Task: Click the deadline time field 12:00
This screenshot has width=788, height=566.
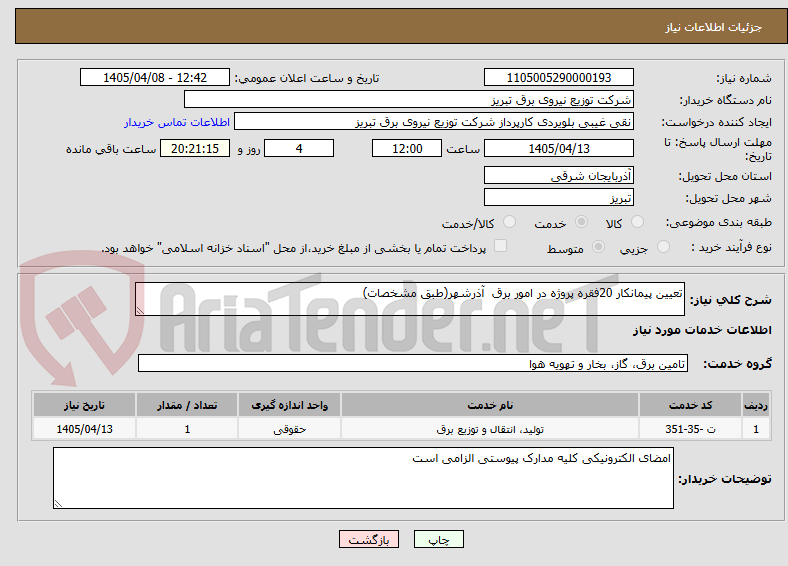Action: 407,148
